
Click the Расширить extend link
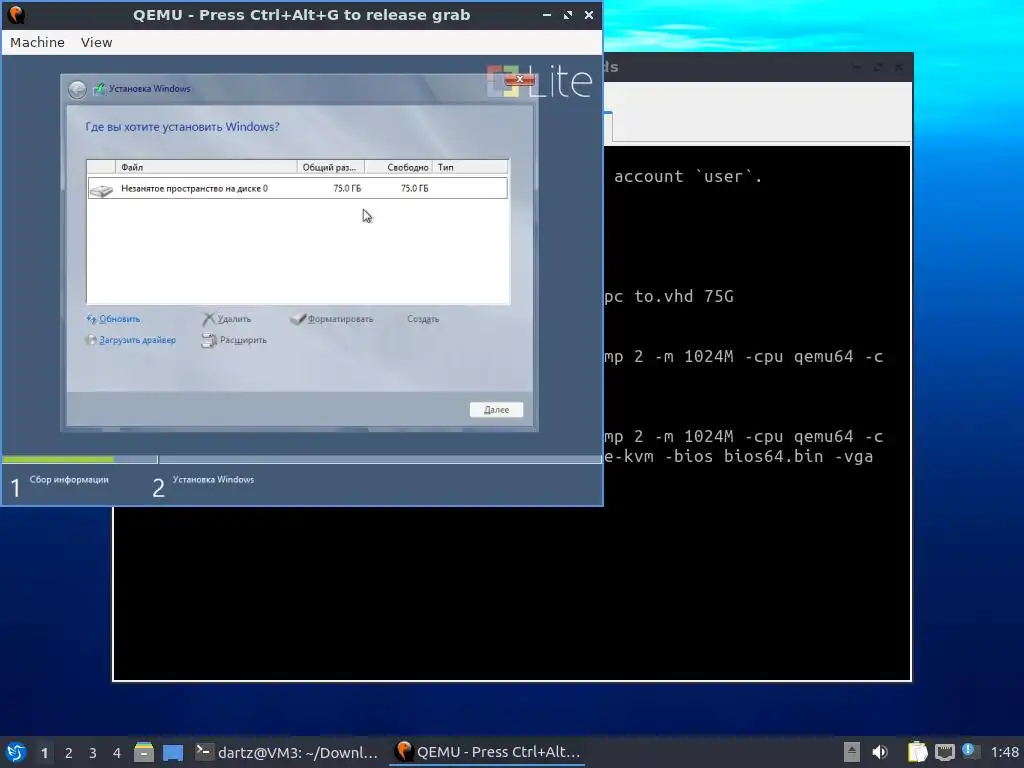point(243,340)
